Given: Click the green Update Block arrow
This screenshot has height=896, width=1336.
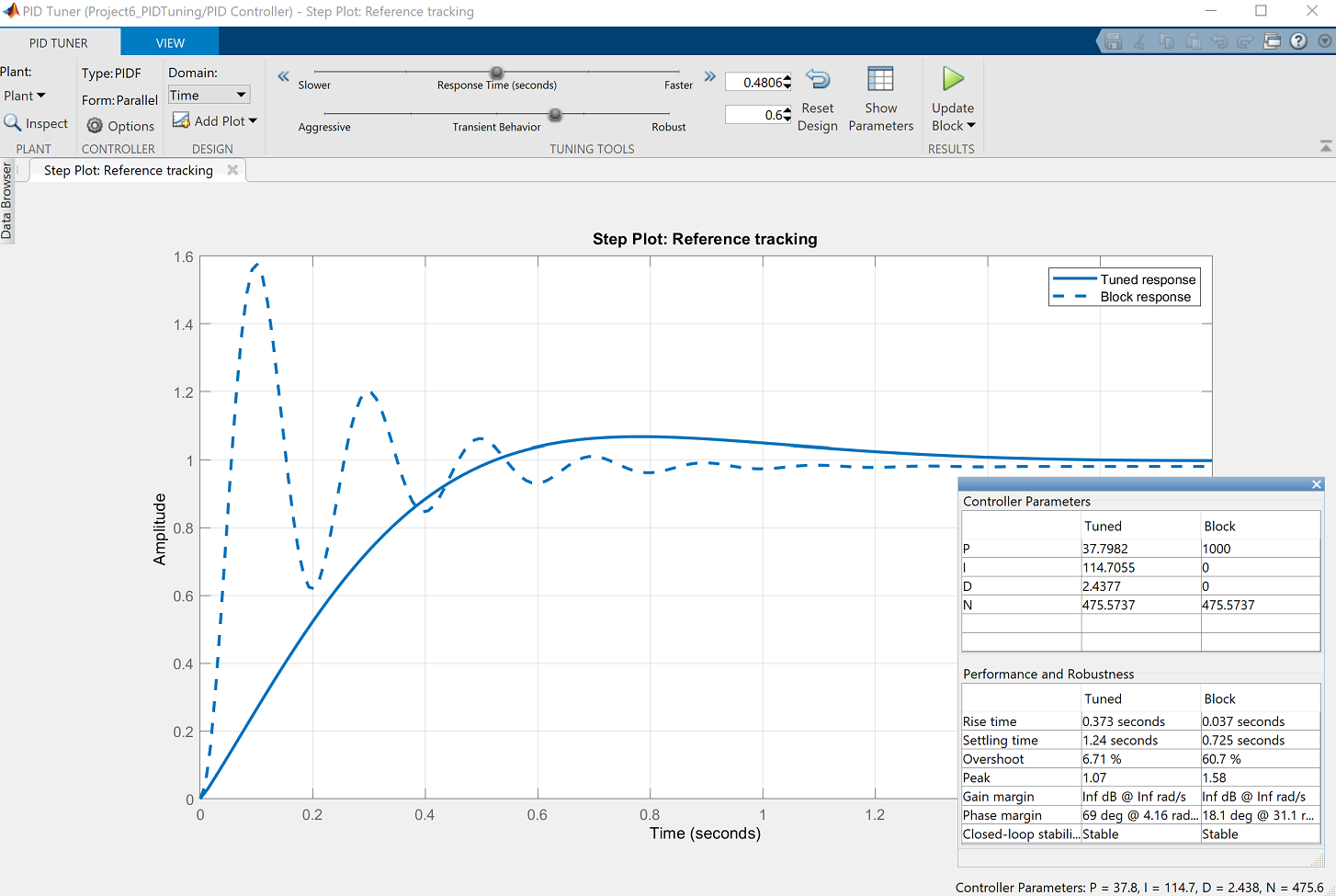Looking at the screenshot, I should tap(953, 80).
